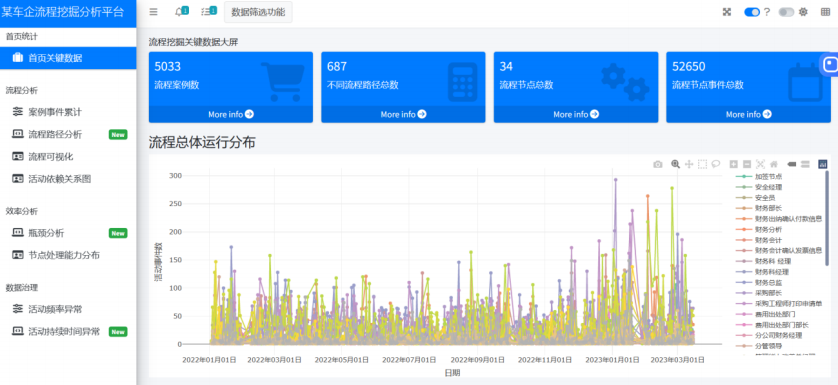The height and width of the screenshot is (385, 838).
Task: Select the chart lasso select tool
Action: [x=716, y=164]
